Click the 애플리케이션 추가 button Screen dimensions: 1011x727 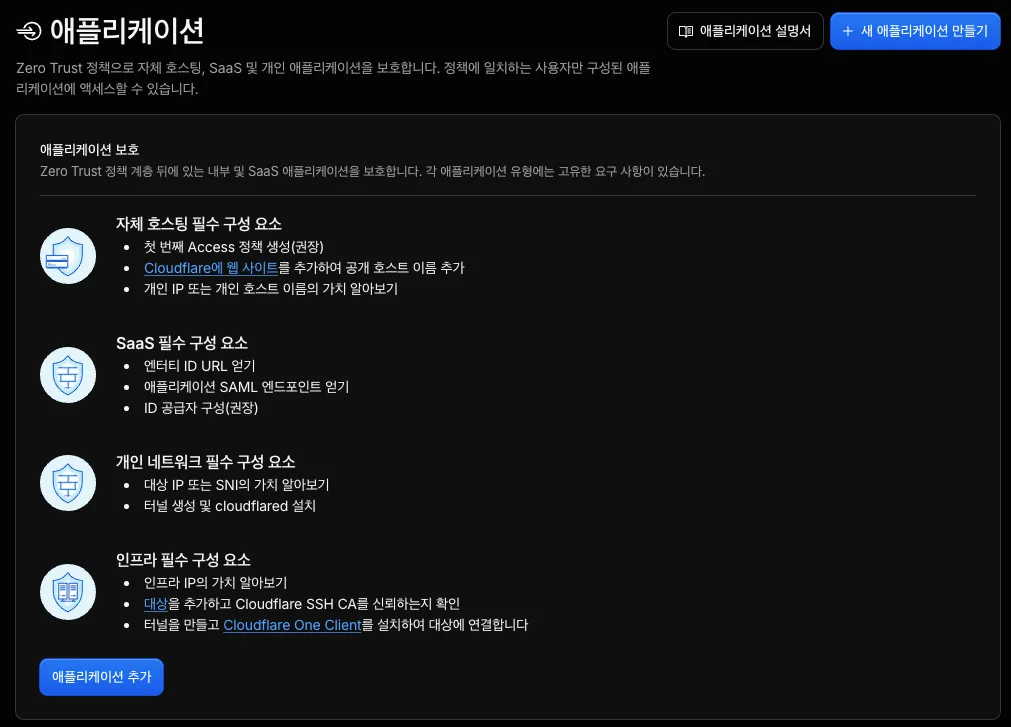point(101,677)
